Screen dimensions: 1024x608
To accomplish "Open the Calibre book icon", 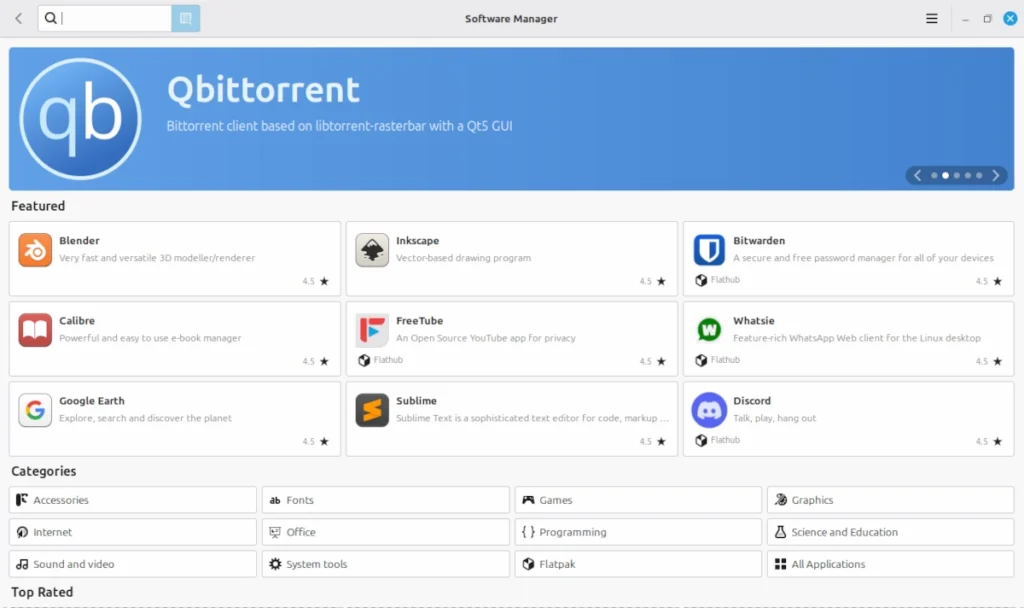I will (35, 330).
